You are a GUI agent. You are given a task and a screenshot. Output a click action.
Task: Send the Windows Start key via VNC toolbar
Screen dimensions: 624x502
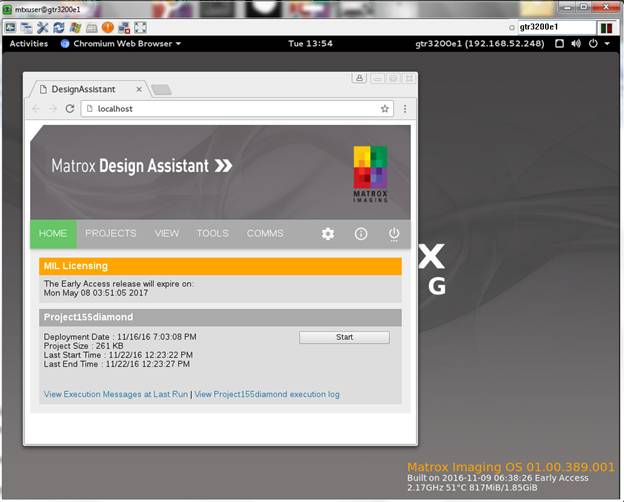pyautogui.click(x=75, y=27)
